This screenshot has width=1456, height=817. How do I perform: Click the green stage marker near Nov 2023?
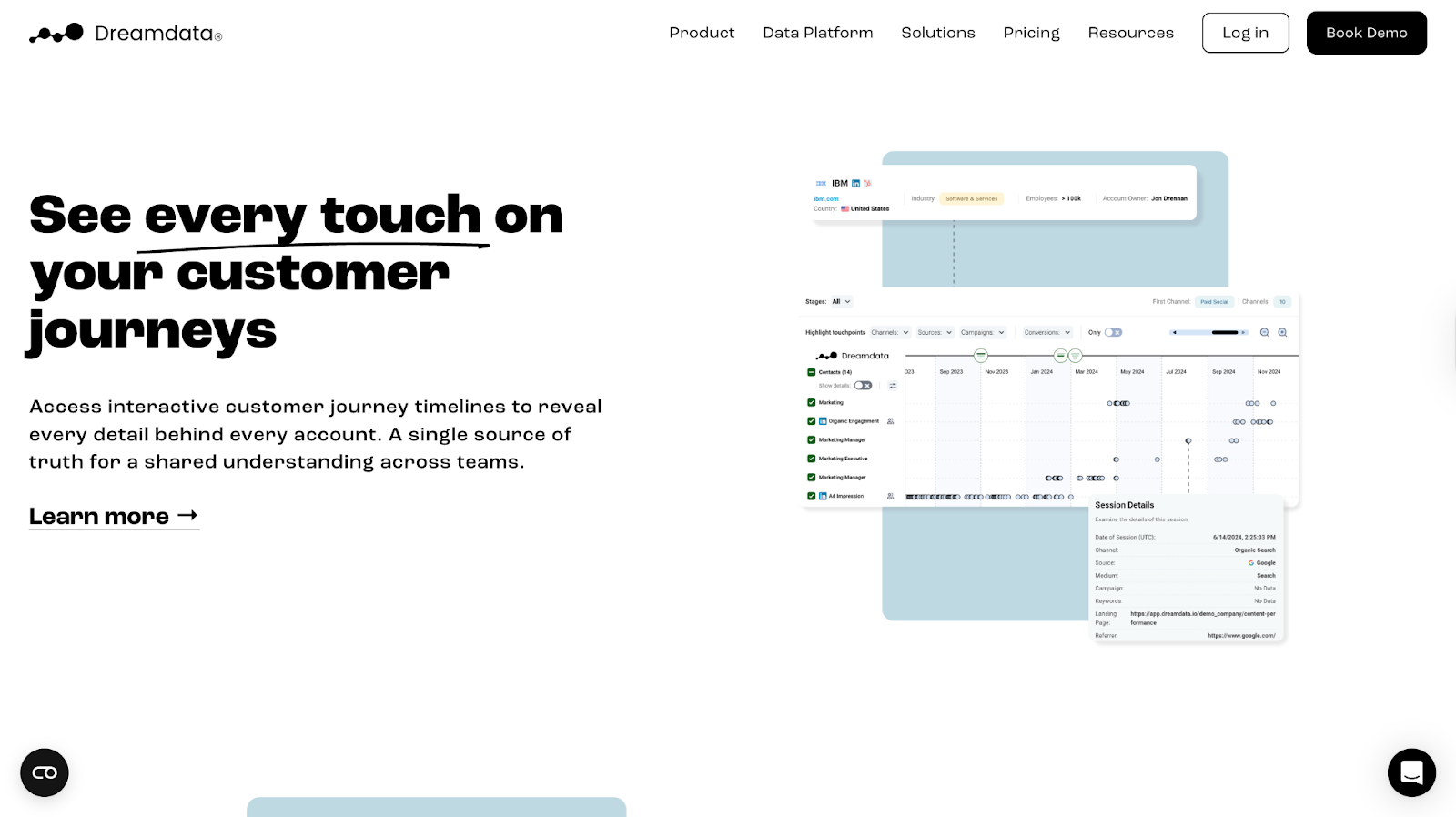pos(981,356)
